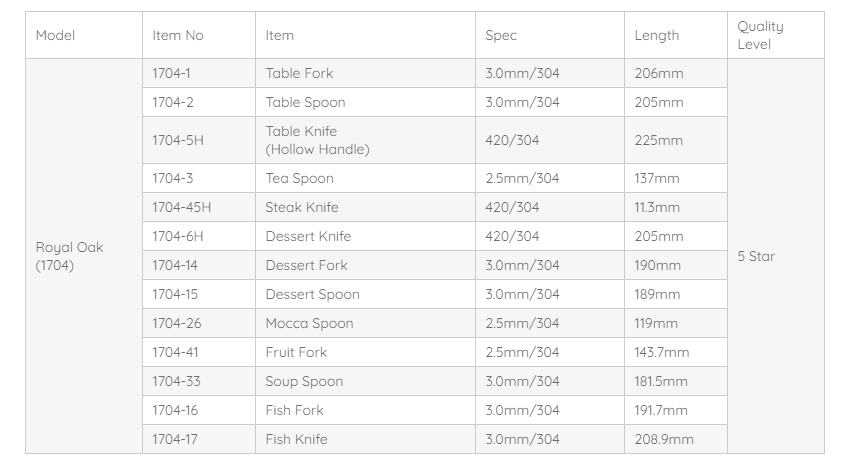Click the Mocca Spoon item cell
Viewport: 843px width, 460px height.
tap(309, 323)
